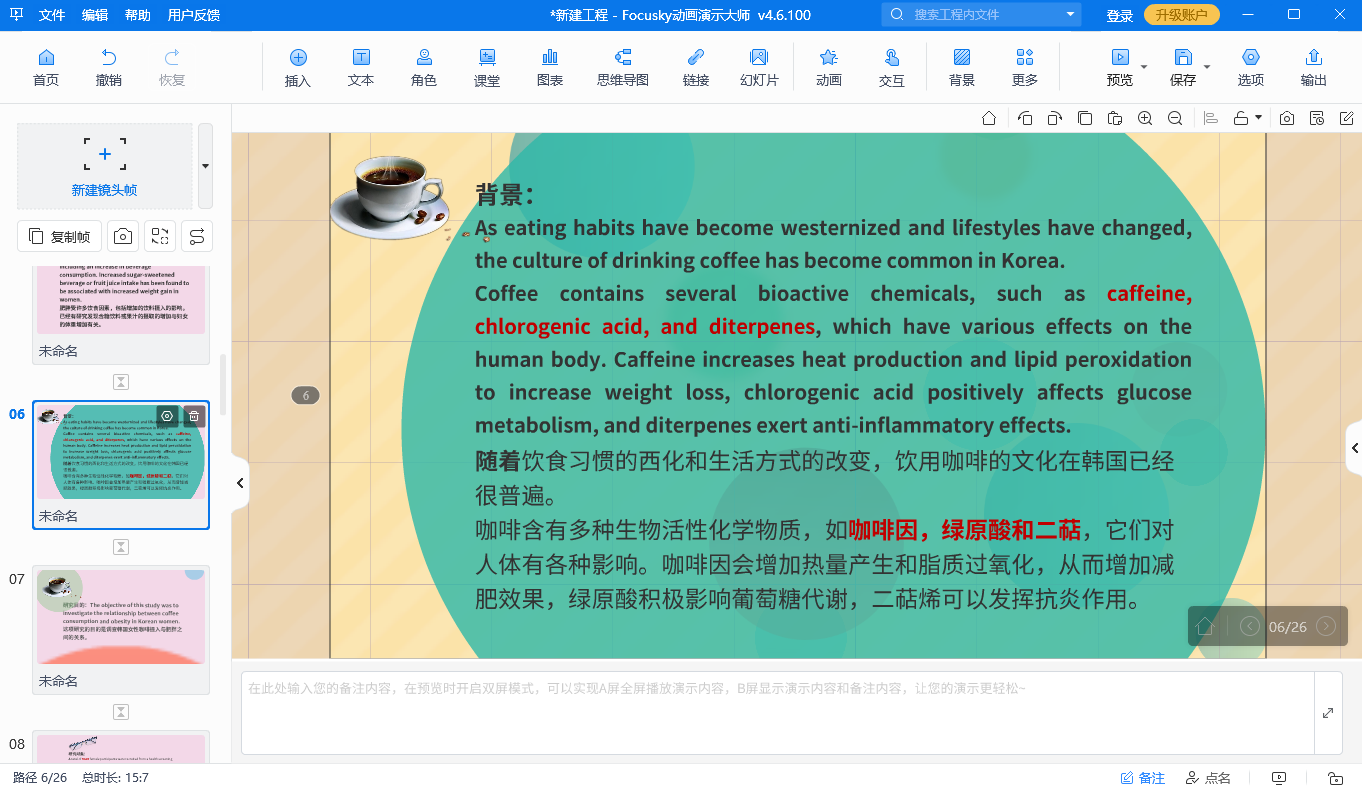This screenshot has height=789, width=1362.
Task: Click the 链接 link tool
Action: [696, 67]
